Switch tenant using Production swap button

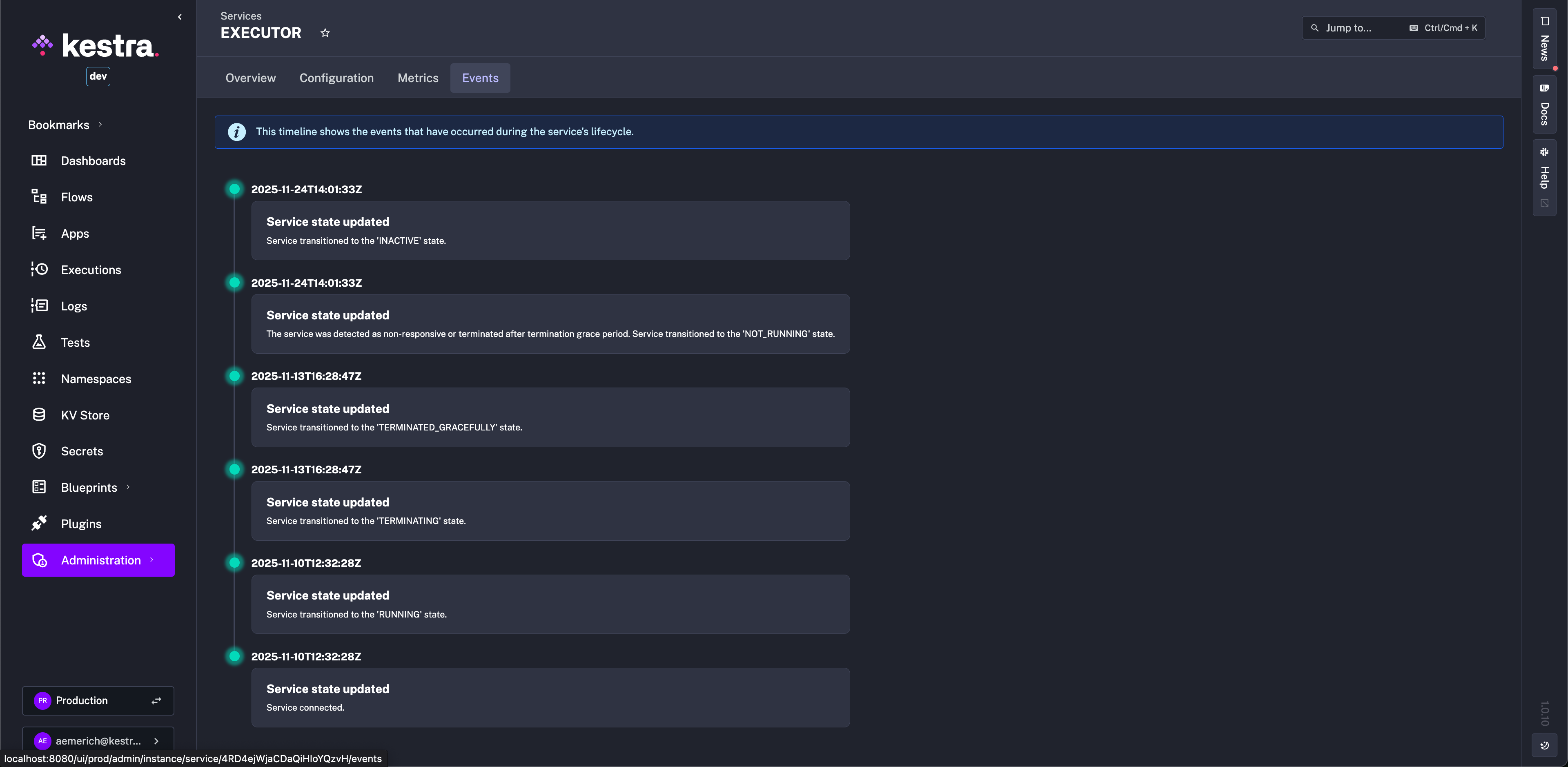(x=156, y=701)
